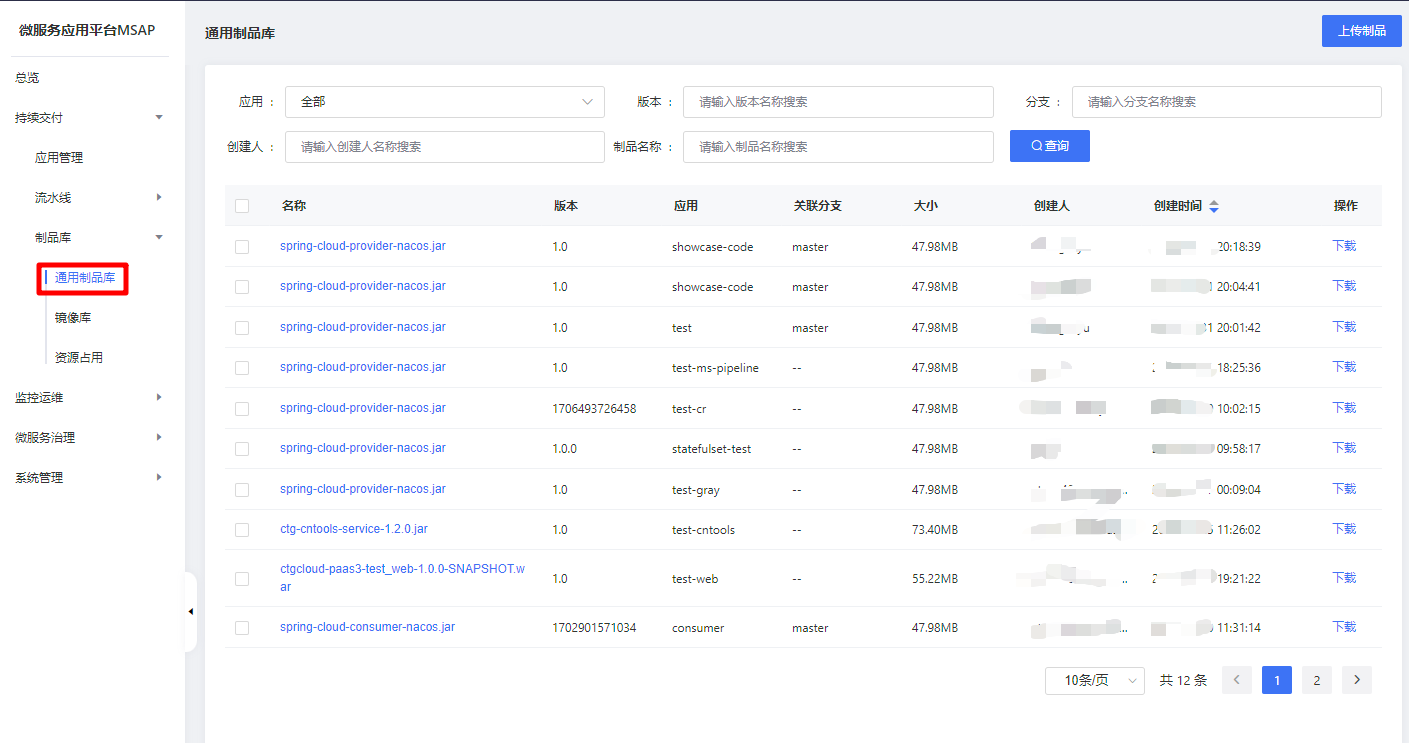Download the statefulset-test artifact

click(x=1344, y=448)
